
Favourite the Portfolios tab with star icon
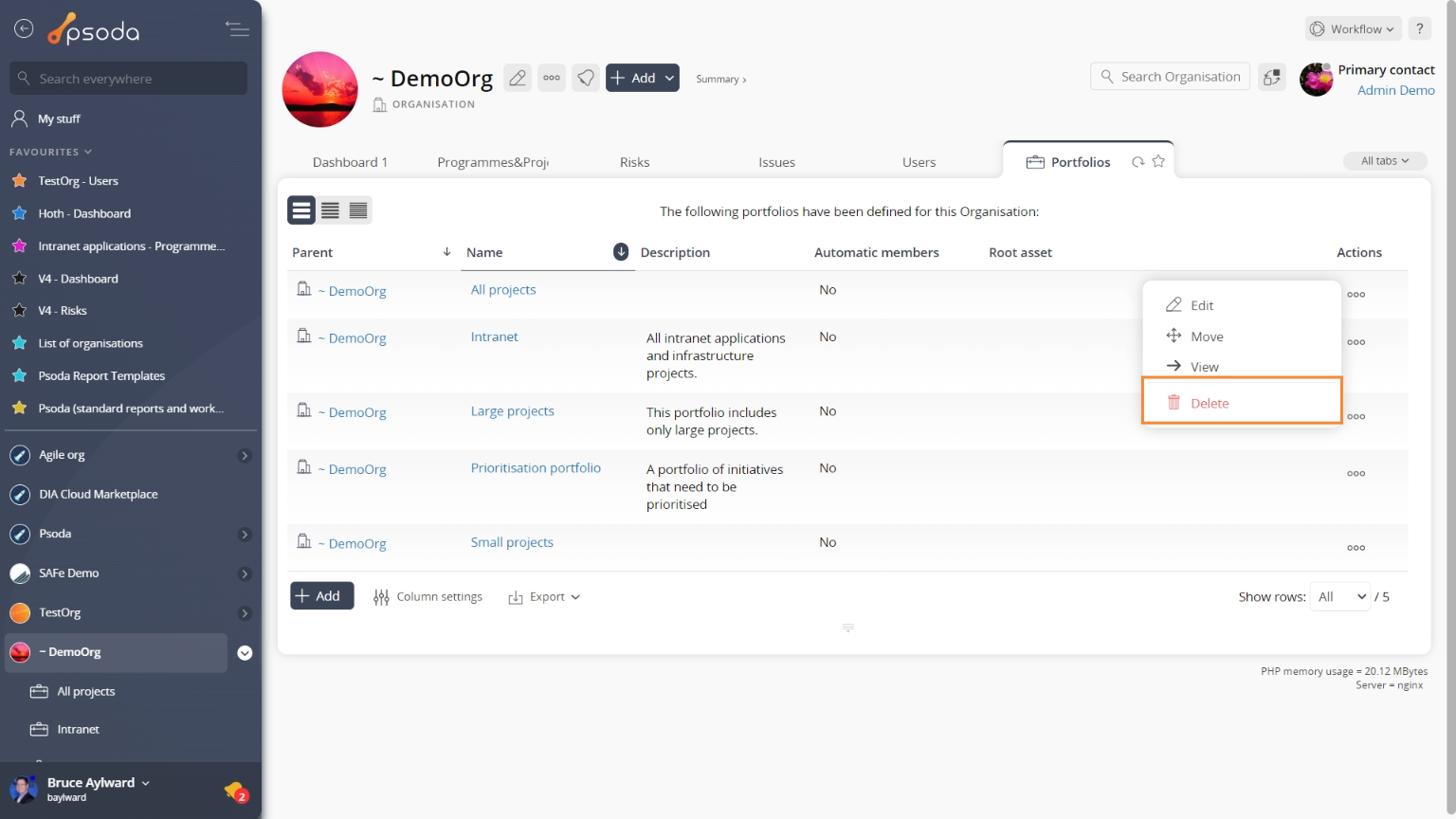click(x=1158, y=161)
